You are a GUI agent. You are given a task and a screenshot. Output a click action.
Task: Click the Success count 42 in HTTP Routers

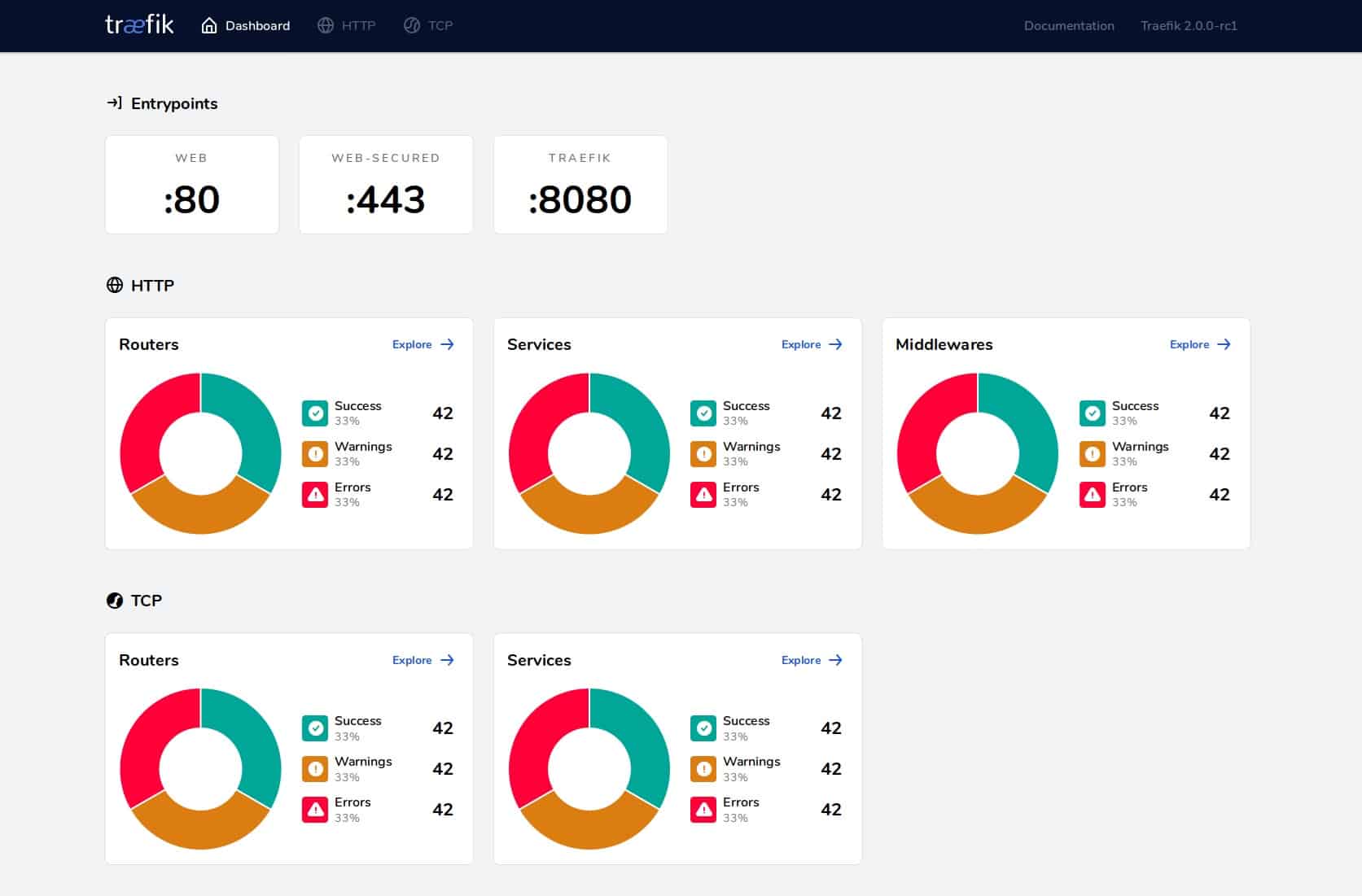point(443,413)
